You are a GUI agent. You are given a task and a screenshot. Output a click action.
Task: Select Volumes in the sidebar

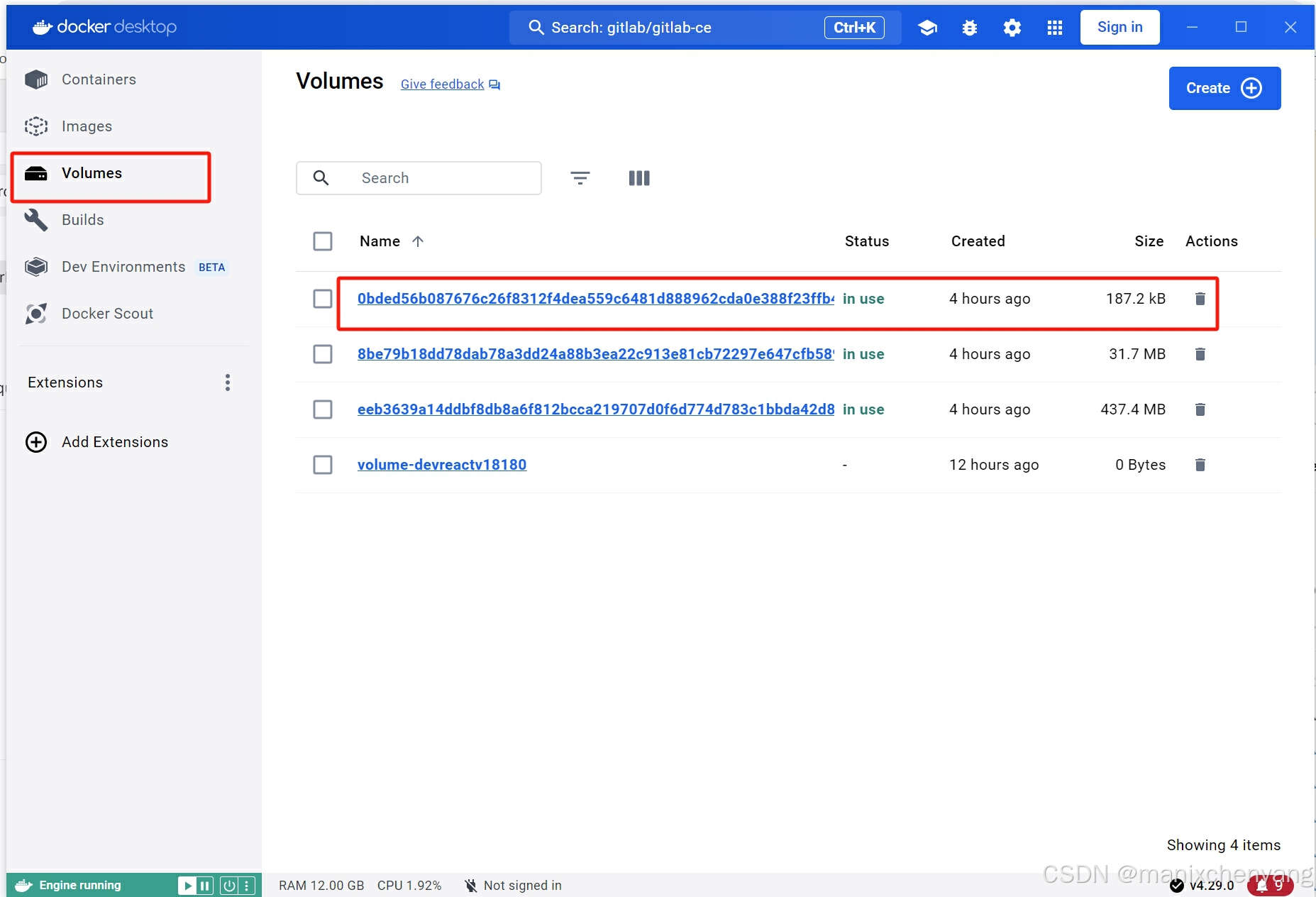(x=111, y=173)
